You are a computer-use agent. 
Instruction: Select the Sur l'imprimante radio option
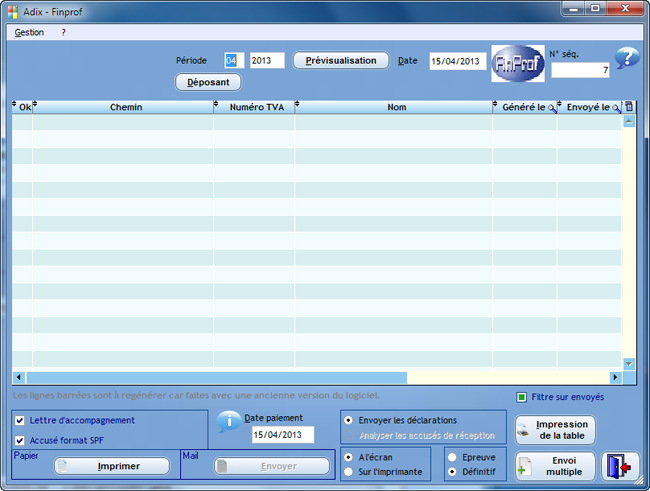348,471
